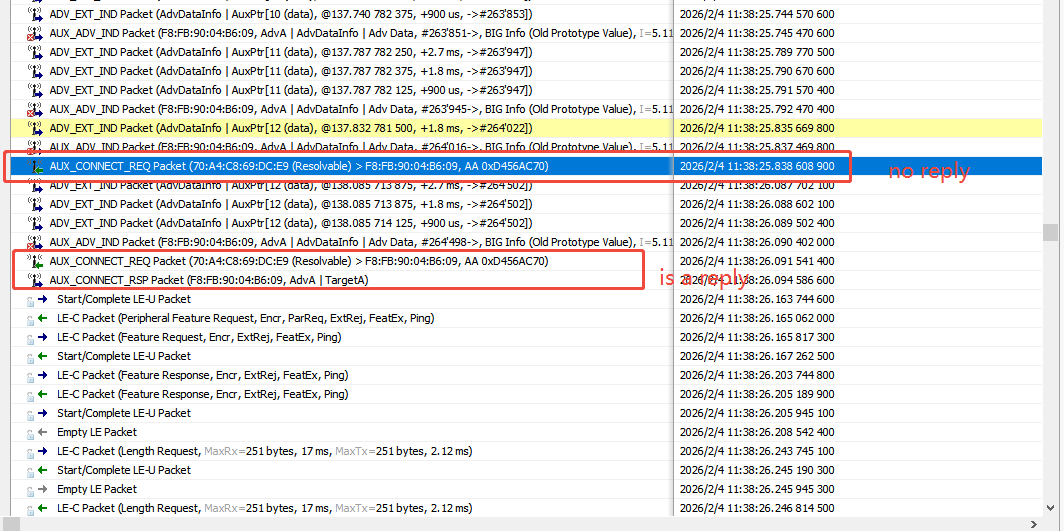Click timestamp 2026/2/4 11:38:26.090 402 000
Screen dimensions: 1064x531
pyautogui.click(x=757, y=242)
